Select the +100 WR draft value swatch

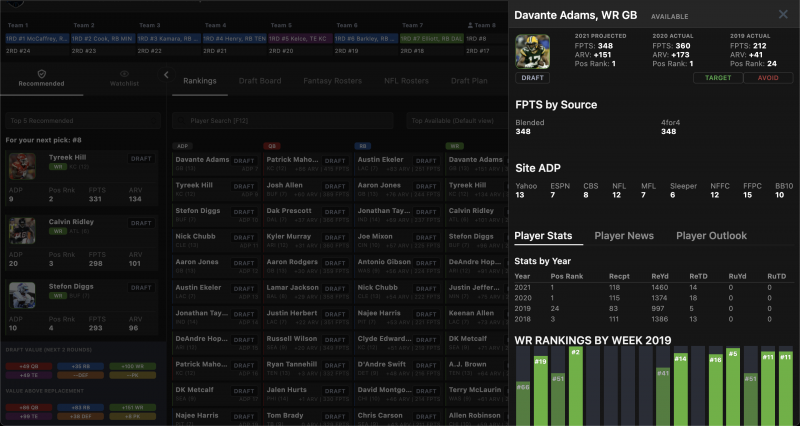click(x=133, y=366)
